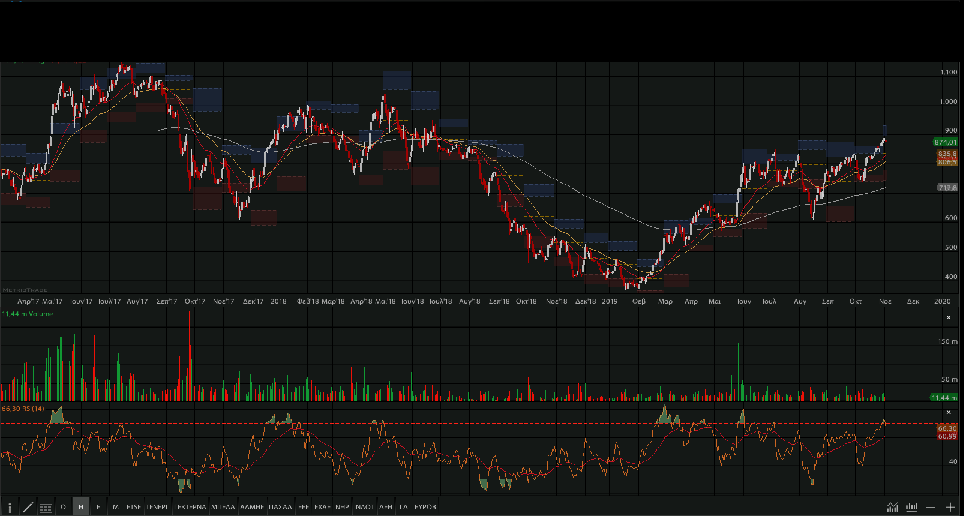Image resolution: width=964 pixels, height=516 pixels.
Task: Switch to the E timeframe button
Action: tap(98, 507)
